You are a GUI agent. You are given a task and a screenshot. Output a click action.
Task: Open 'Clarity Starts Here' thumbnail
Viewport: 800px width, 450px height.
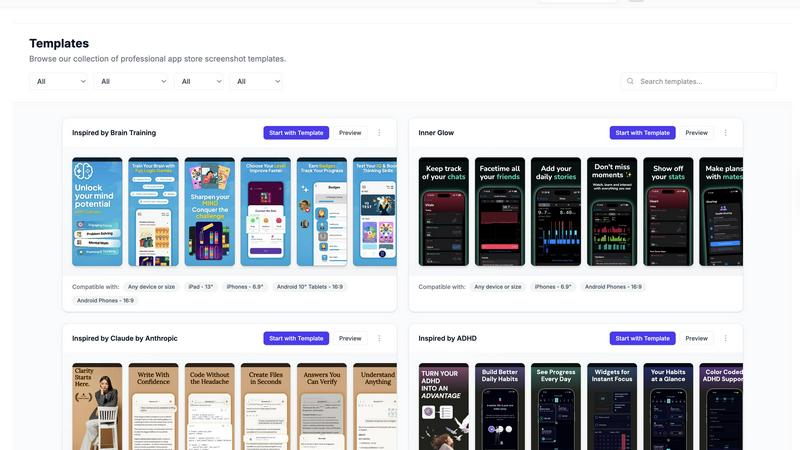click(97, 407)
